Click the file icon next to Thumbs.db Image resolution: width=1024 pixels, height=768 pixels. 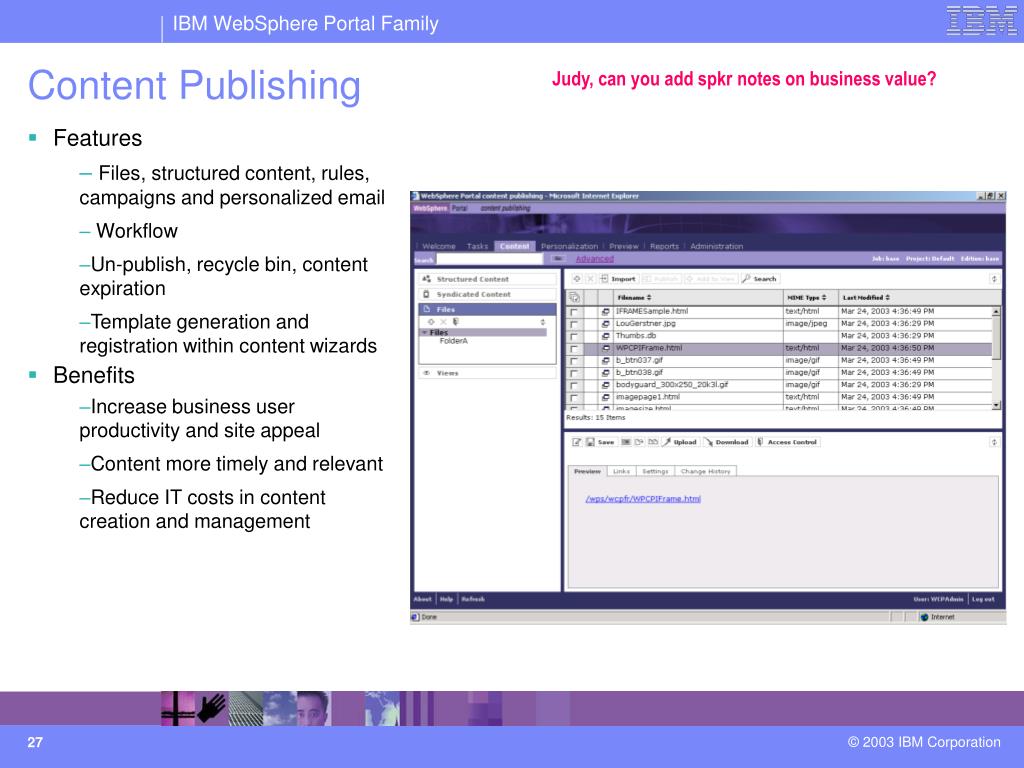point(605,336)
